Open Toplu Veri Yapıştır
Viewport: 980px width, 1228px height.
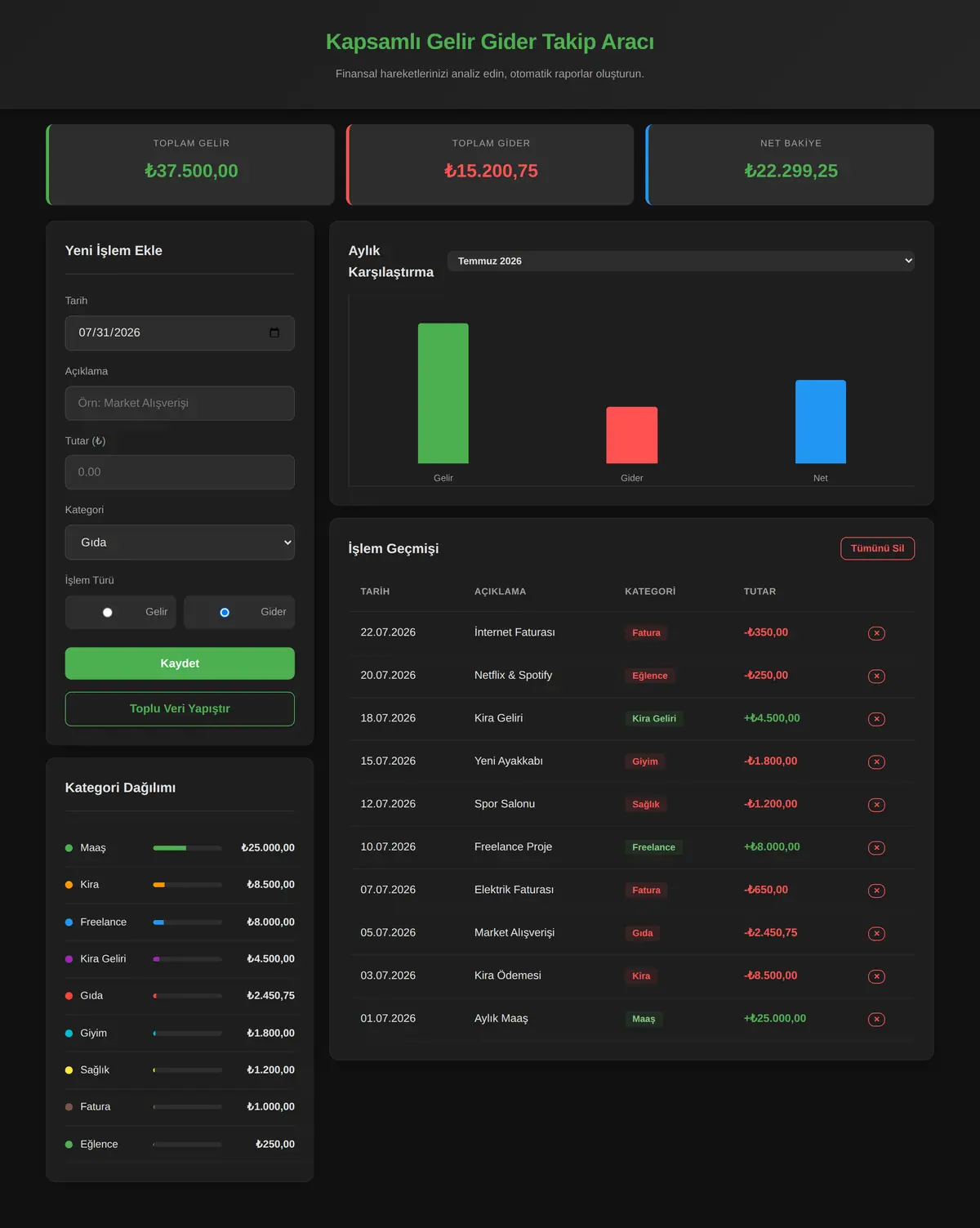click(180, 708)
